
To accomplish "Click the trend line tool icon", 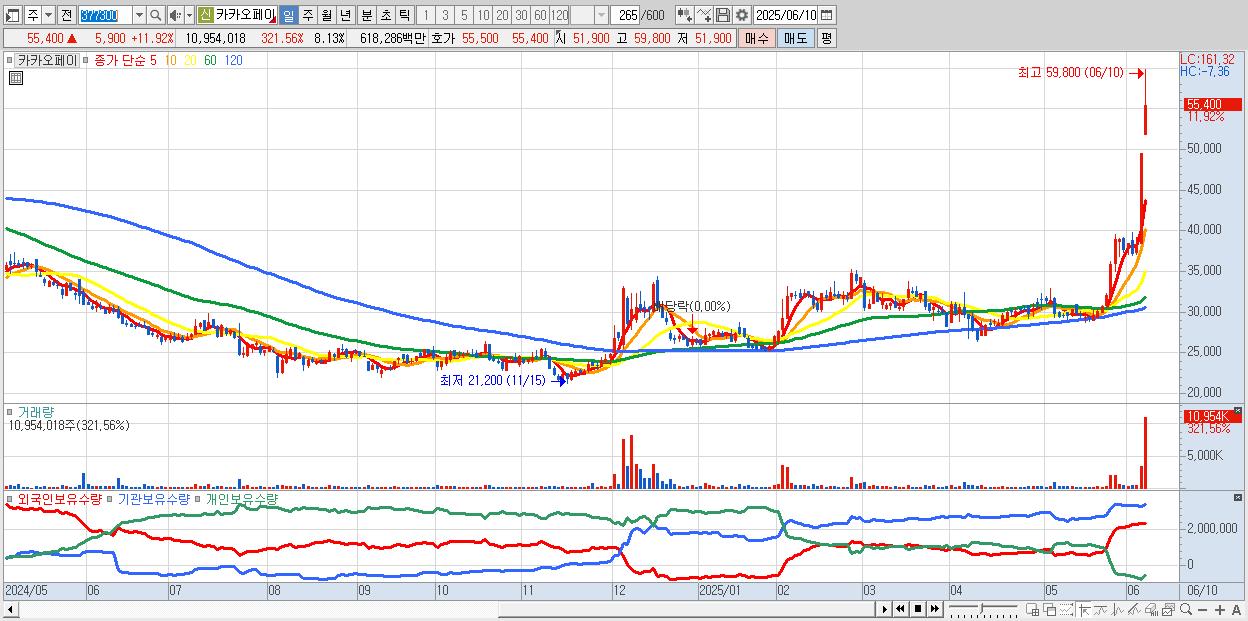I will [x=1102, y=609].
